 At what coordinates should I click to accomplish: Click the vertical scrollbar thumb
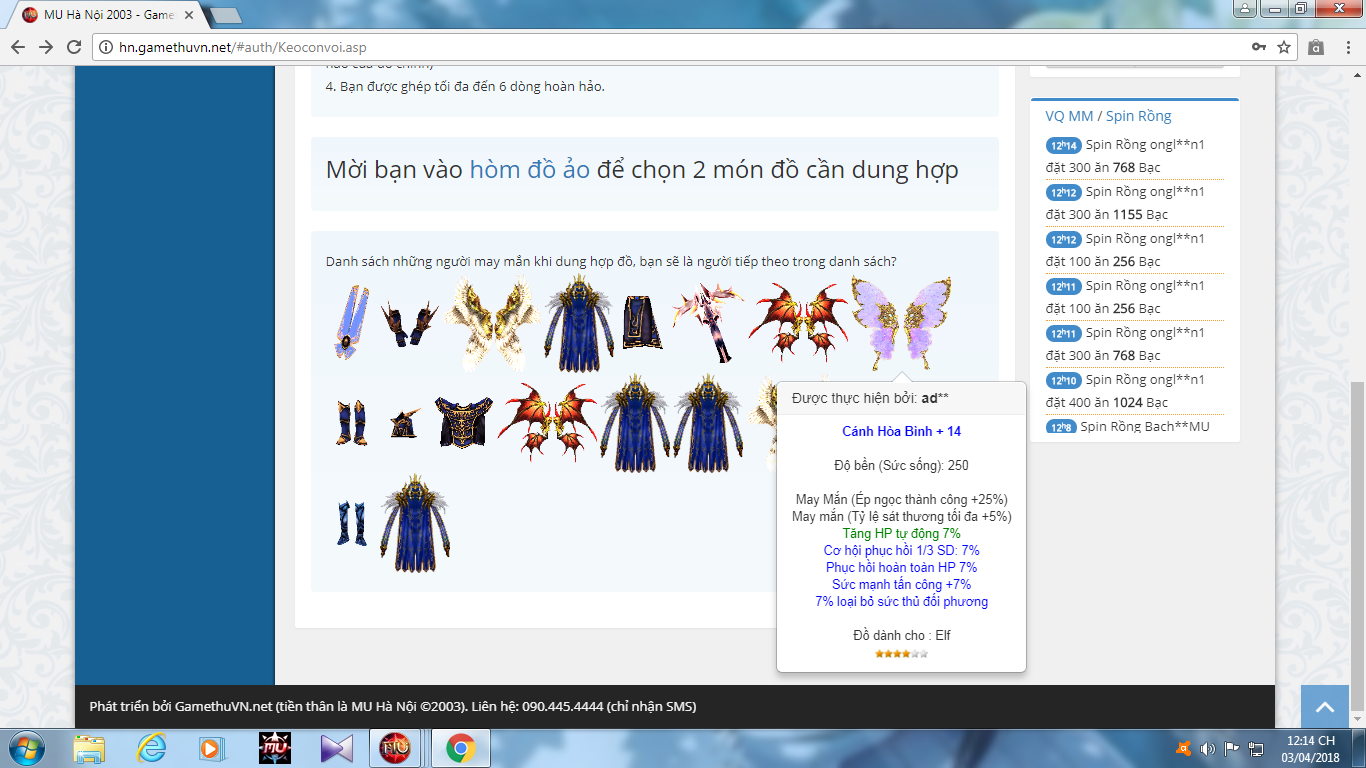[x=1357, y=548]
